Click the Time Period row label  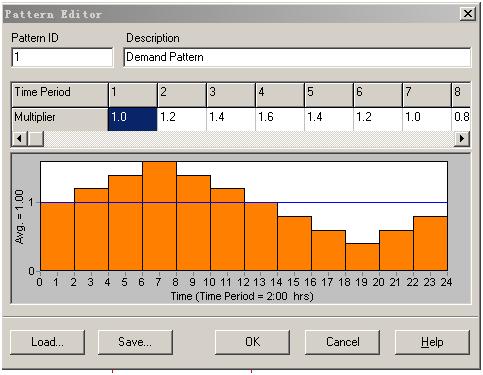[60, 95]
